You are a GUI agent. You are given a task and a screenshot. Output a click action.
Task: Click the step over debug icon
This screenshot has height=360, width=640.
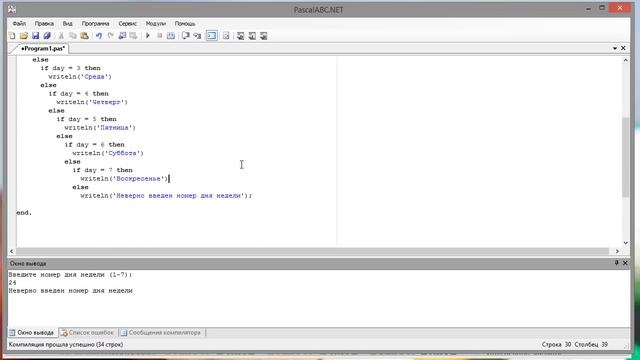[x=186, y=36]
